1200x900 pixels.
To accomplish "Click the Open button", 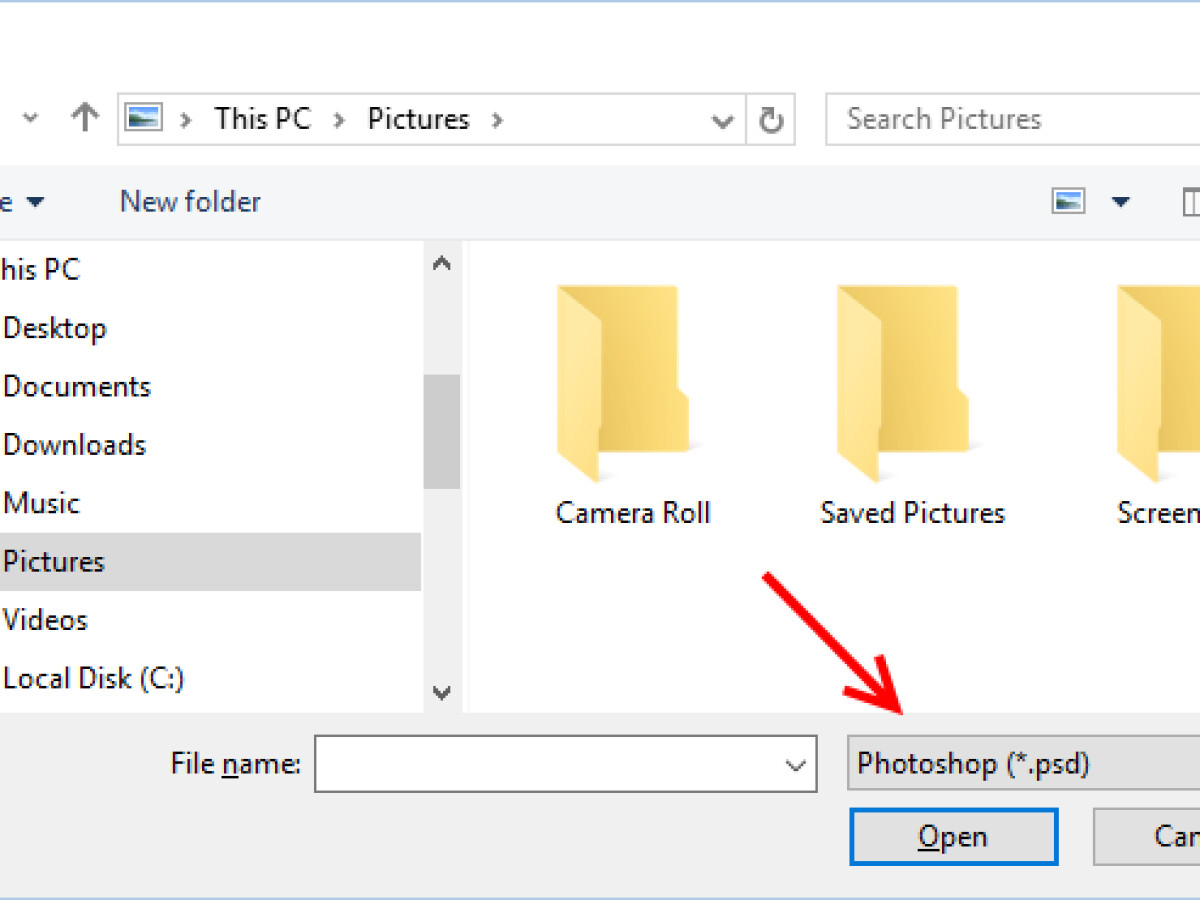I will (x=953, y=836).
